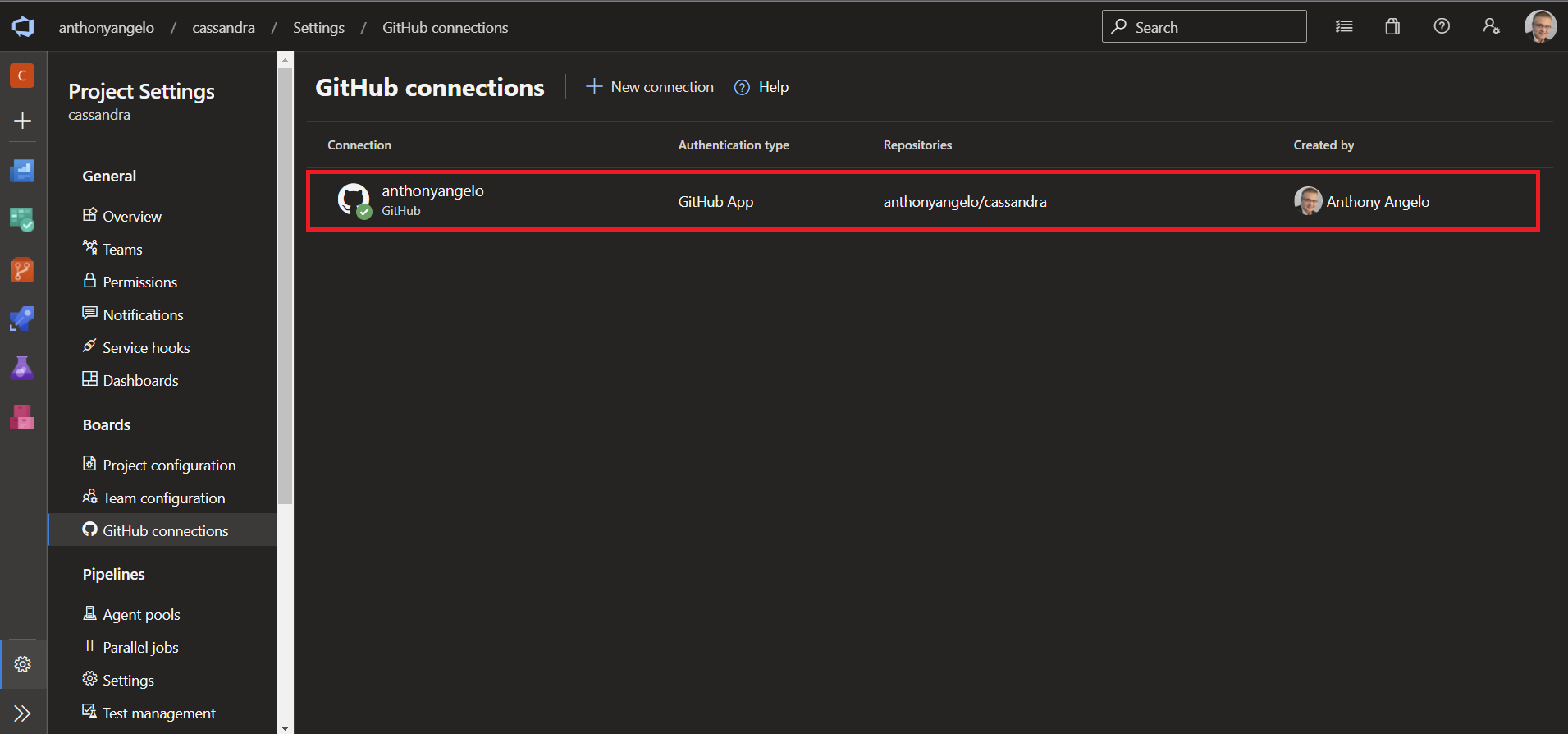
Task: Click the GitHub App authentication cell
Action: click(x=715, y=202)
